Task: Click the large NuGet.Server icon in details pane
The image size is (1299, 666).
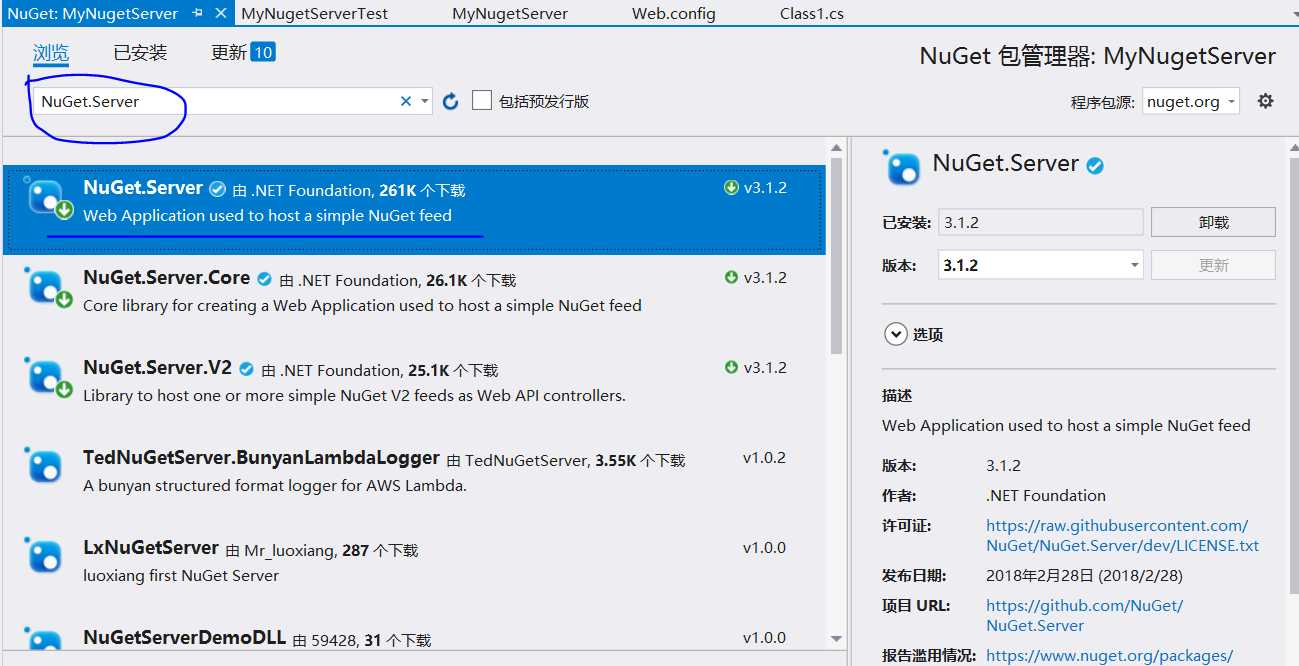Action: (x=901, y=167)
